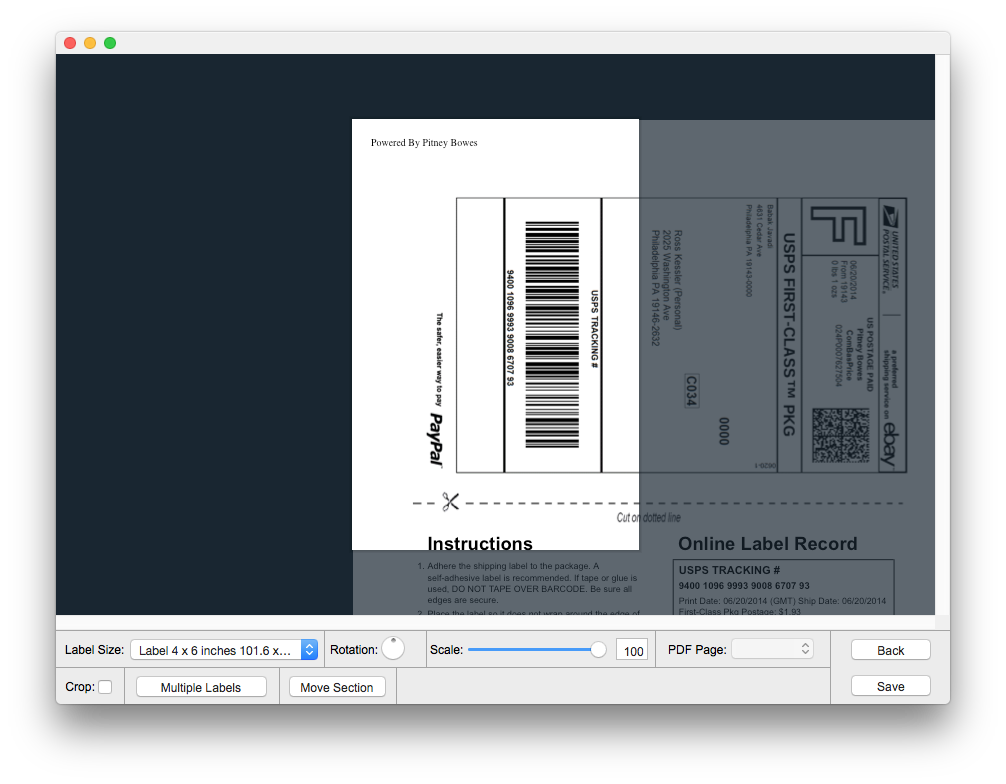Click the USPS tracking barcode

(x=552, y=335)
